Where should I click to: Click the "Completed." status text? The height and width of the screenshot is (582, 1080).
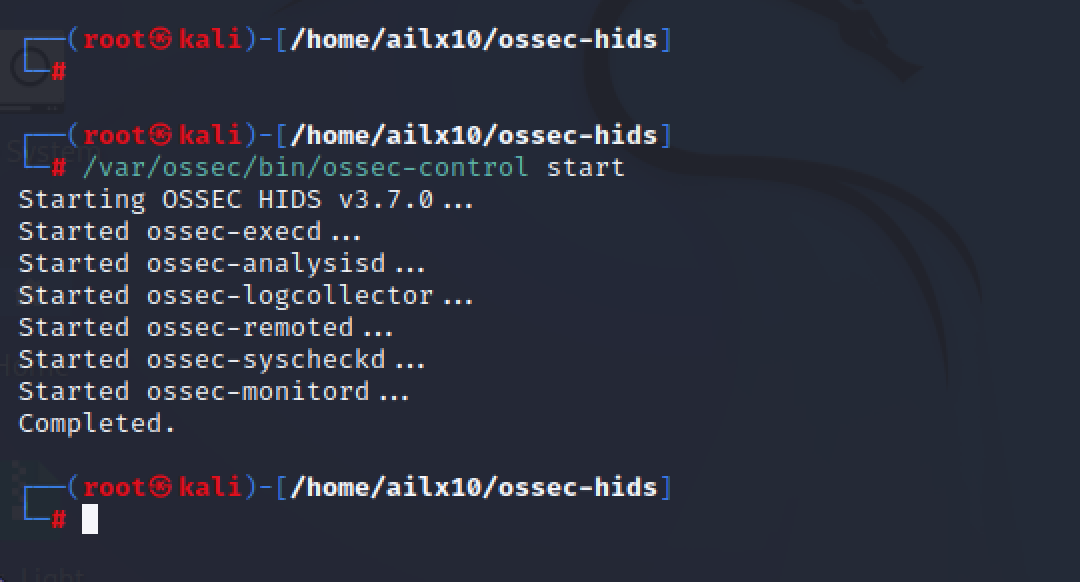tap(97, 423)
